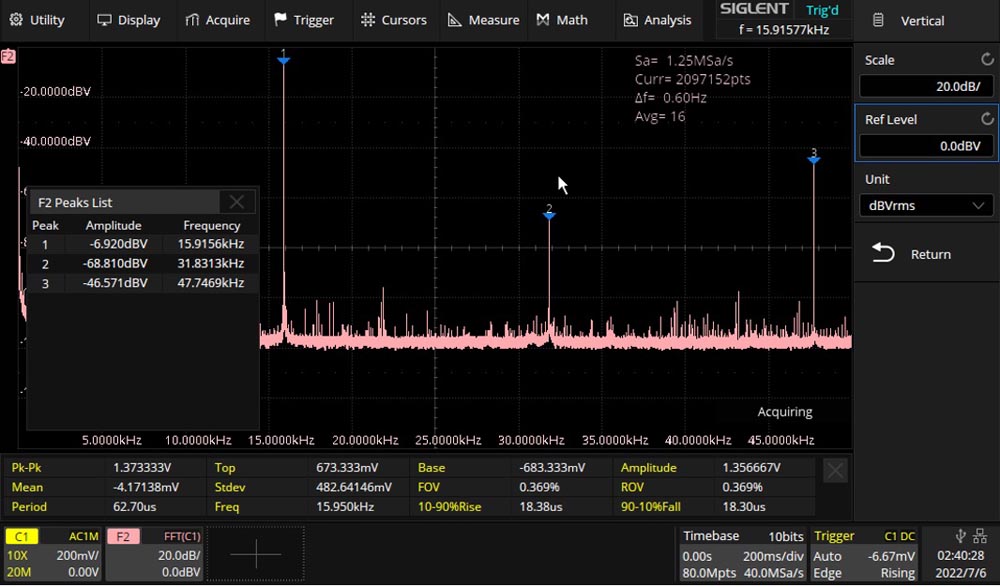The height and width of the screenshot is (587, 1000).
Task: Click the Period measurement value 62.70us
Action: 135,507
